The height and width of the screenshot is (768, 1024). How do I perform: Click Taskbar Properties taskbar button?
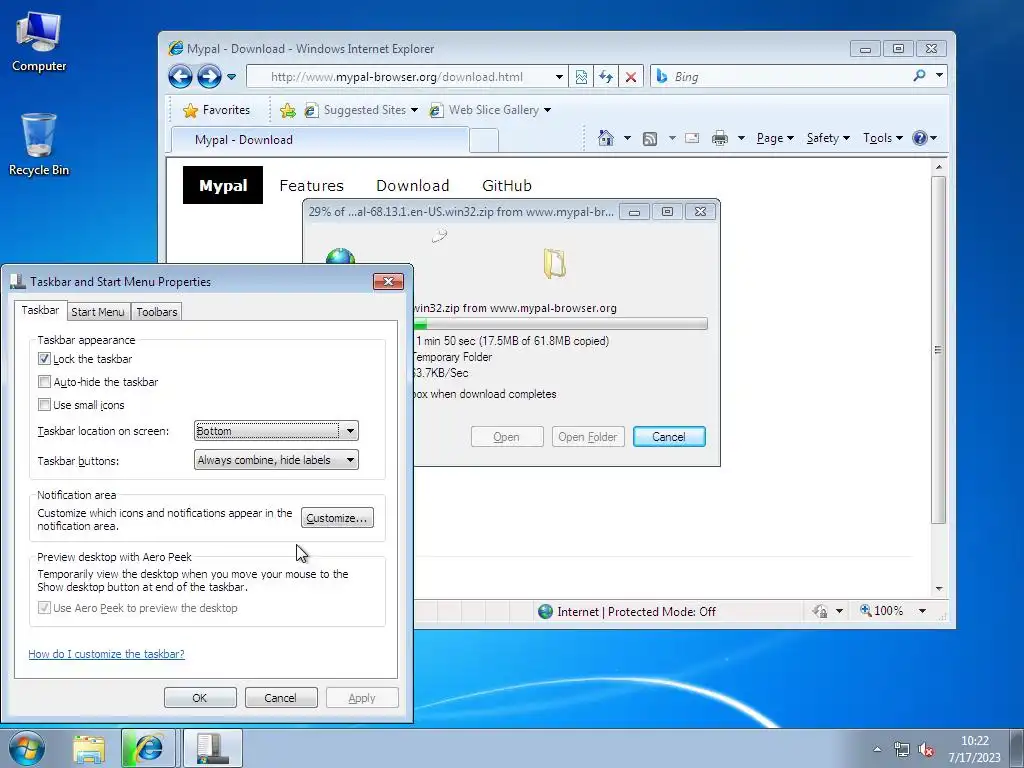pos(213,748)
